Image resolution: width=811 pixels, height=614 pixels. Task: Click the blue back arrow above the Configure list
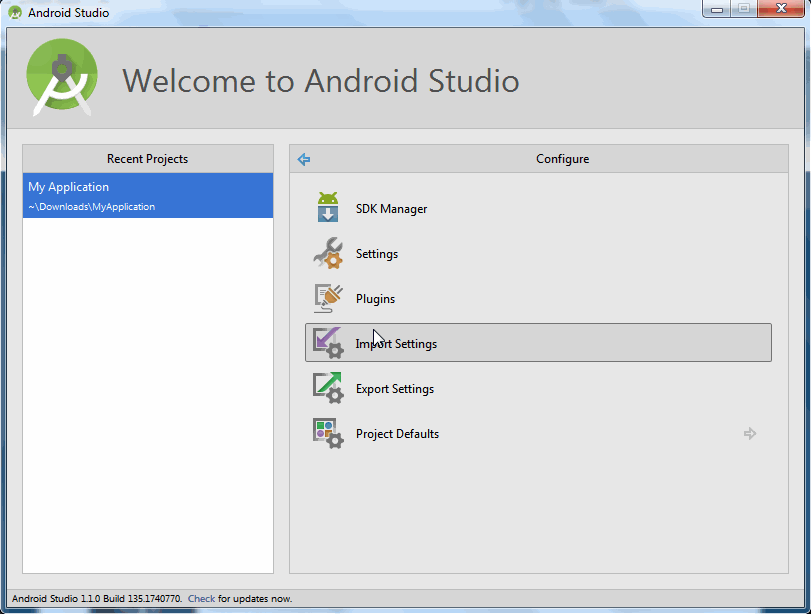pos(303,159)
